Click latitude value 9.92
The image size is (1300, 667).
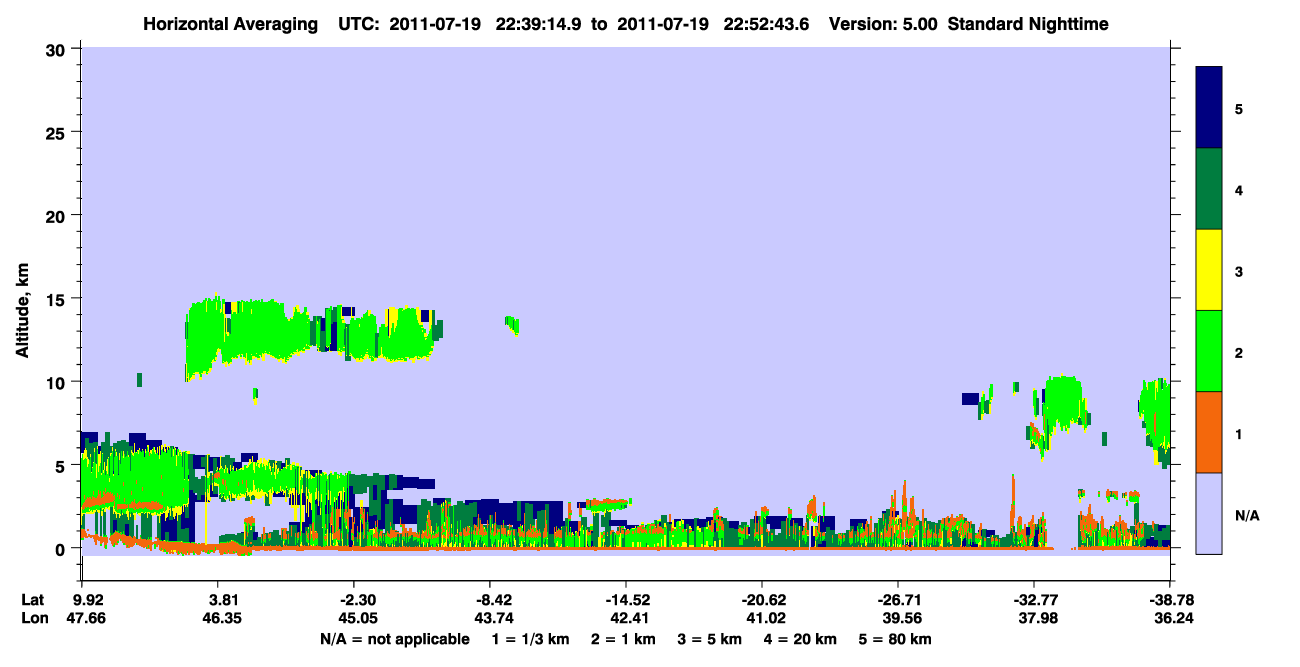coord(89,600)
